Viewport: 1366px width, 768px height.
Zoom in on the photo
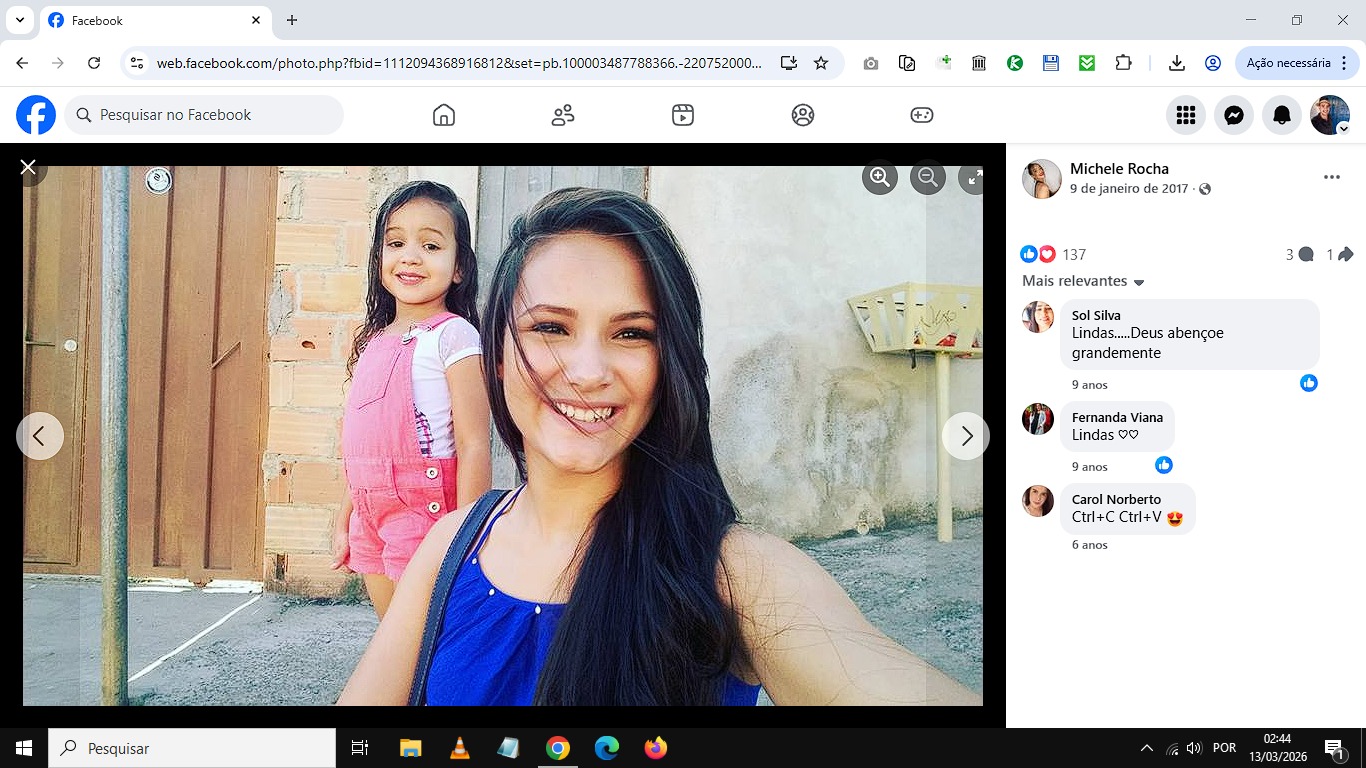880,177
